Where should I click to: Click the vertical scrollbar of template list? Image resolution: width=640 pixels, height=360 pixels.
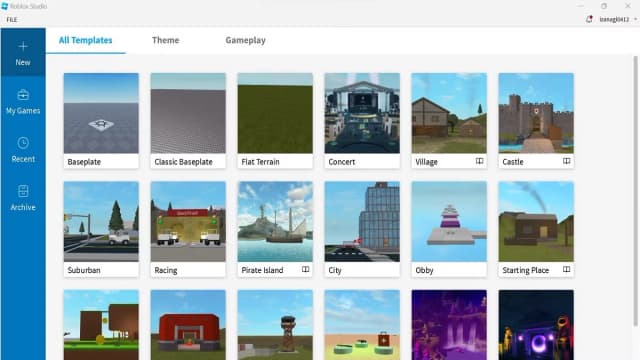tap(635, 191)
